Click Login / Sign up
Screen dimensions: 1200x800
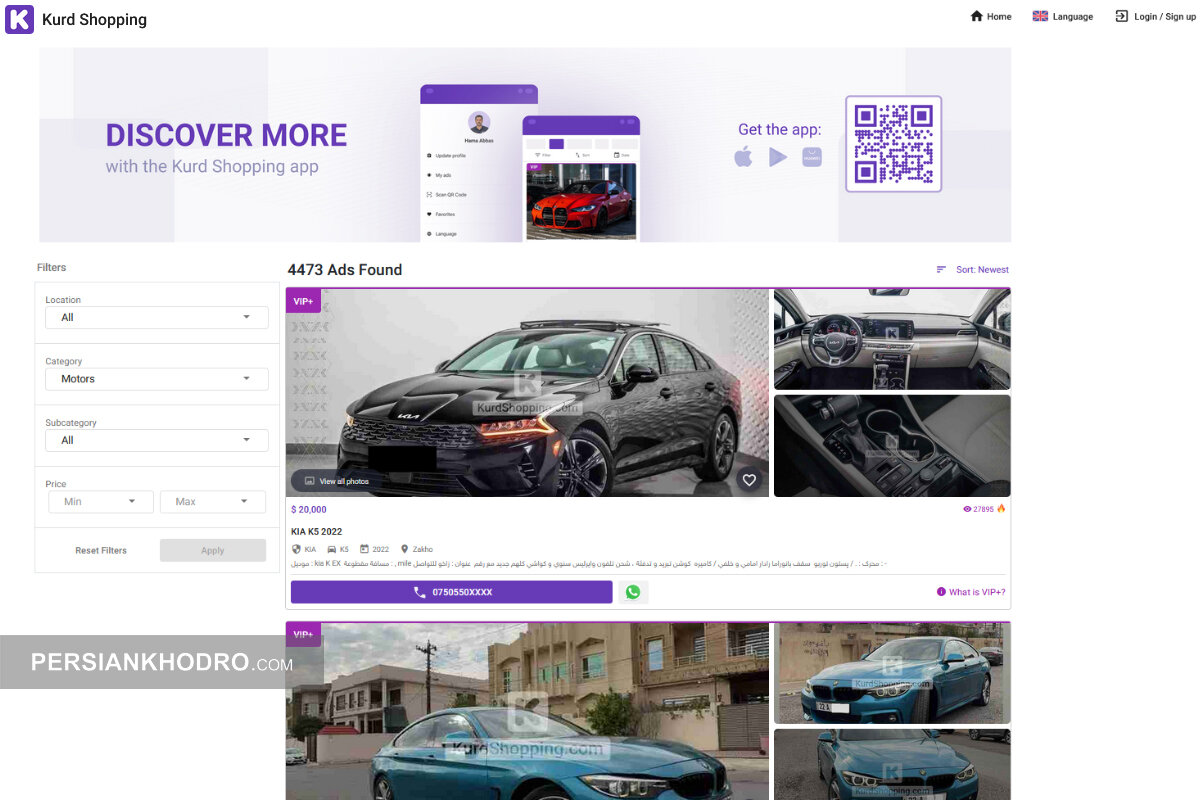(x=1154, y=17)
